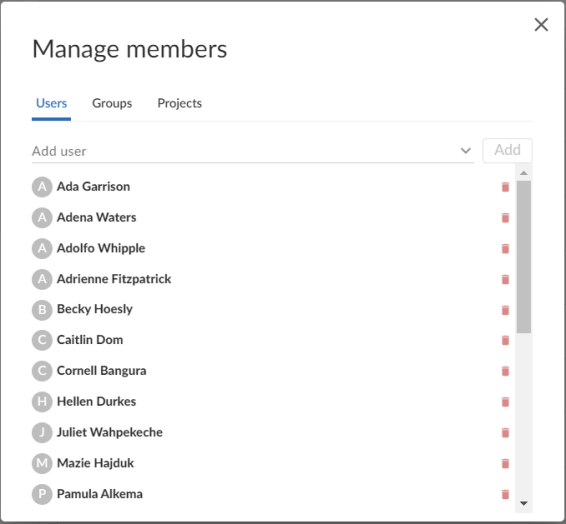Click trash icon next to Cornell Bangura
Viewport: 566px width, 524px height.
505,371
